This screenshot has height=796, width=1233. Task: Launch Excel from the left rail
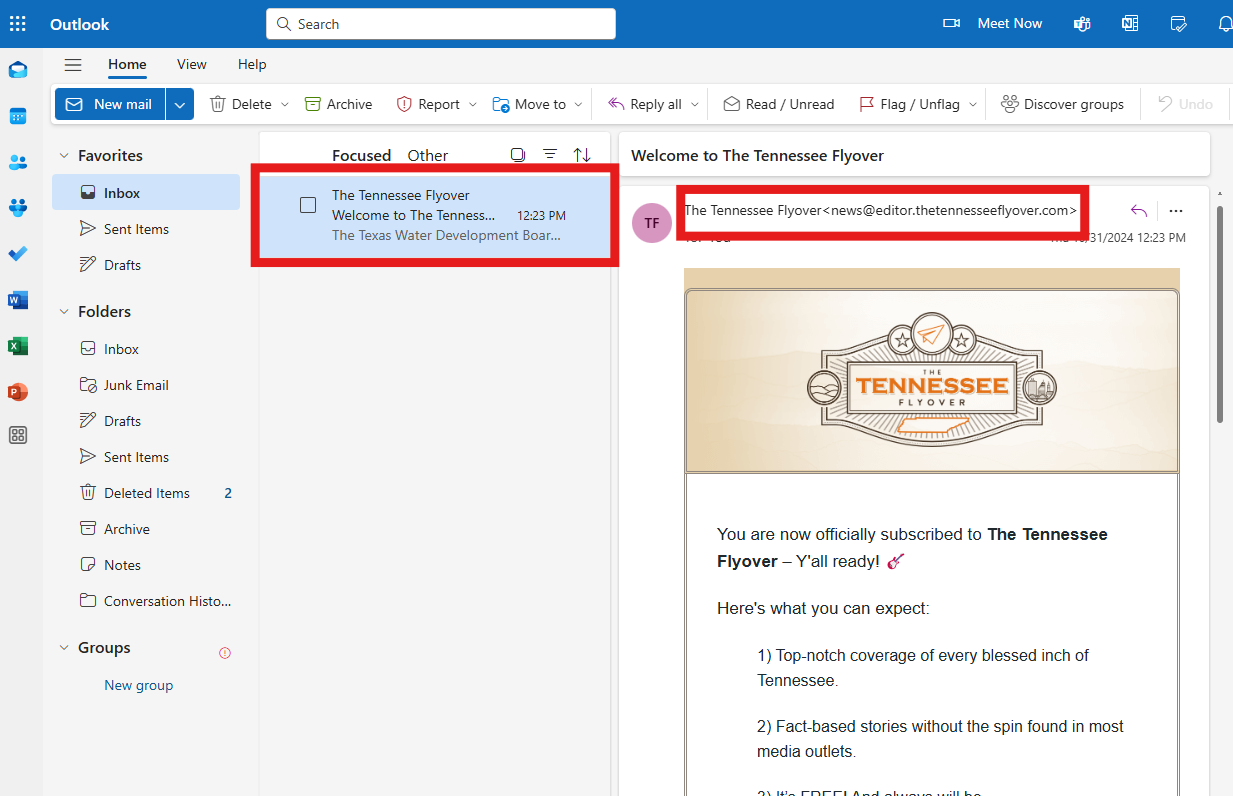18,346
